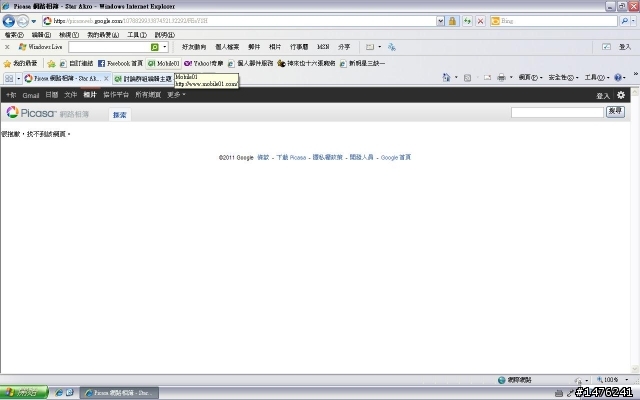Click the Windows Live mail envelope icon

coord(370,47)
